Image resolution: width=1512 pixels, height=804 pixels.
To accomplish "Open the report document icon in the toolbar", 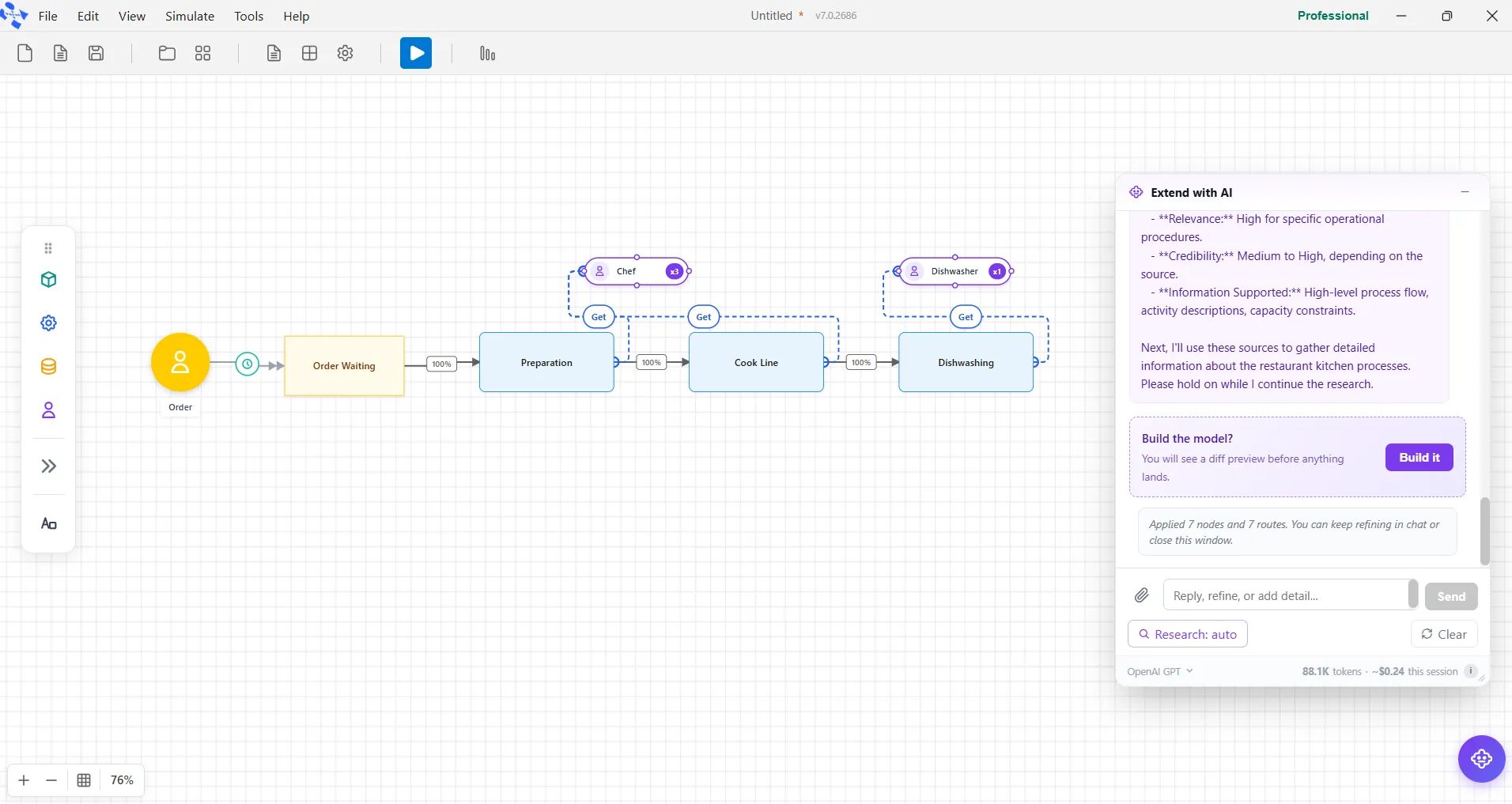I will [x=274, y=54].
